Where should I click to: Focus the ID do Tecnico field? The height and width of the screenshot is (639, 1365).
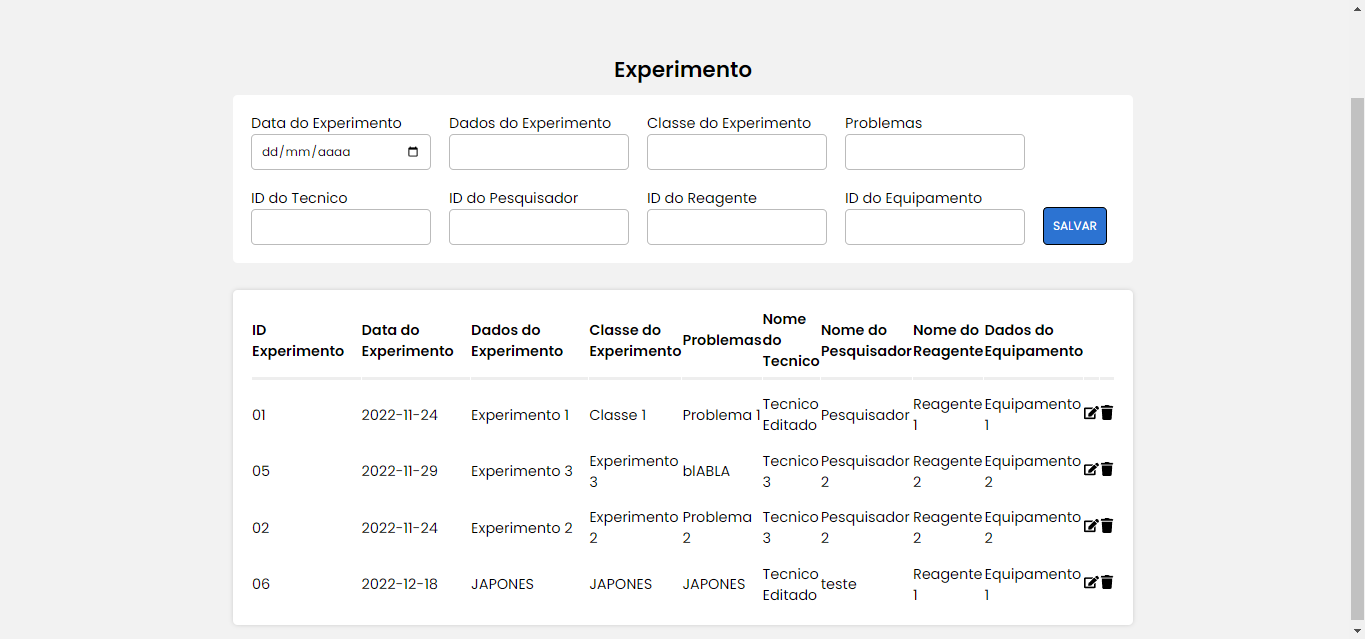(x=340, y=226)
